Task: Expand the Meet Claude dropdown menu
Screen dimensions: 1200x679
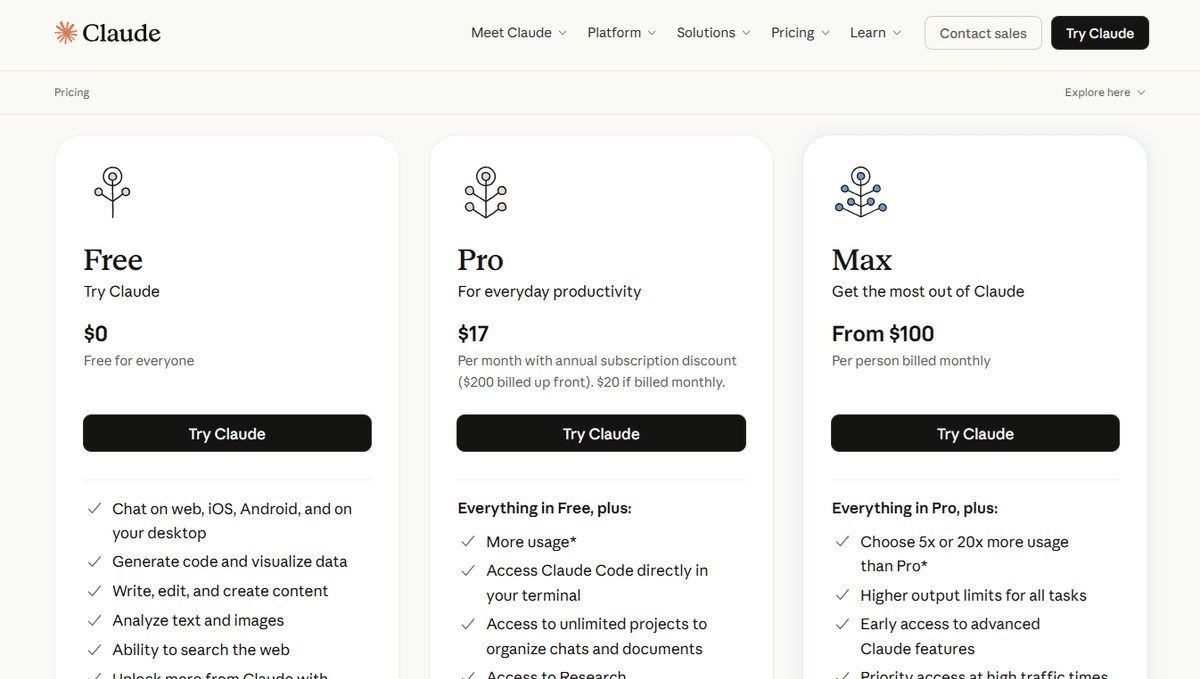Action: (x=518, y=33)
